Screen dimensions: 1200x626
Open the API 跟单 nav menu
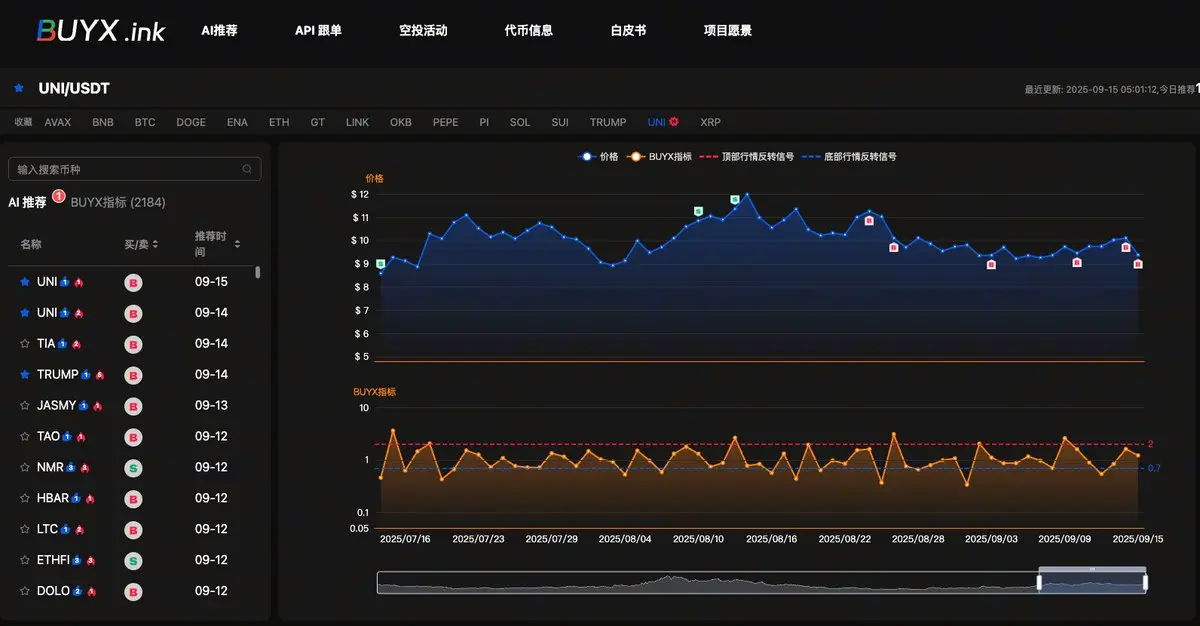(x=318, y=30)
